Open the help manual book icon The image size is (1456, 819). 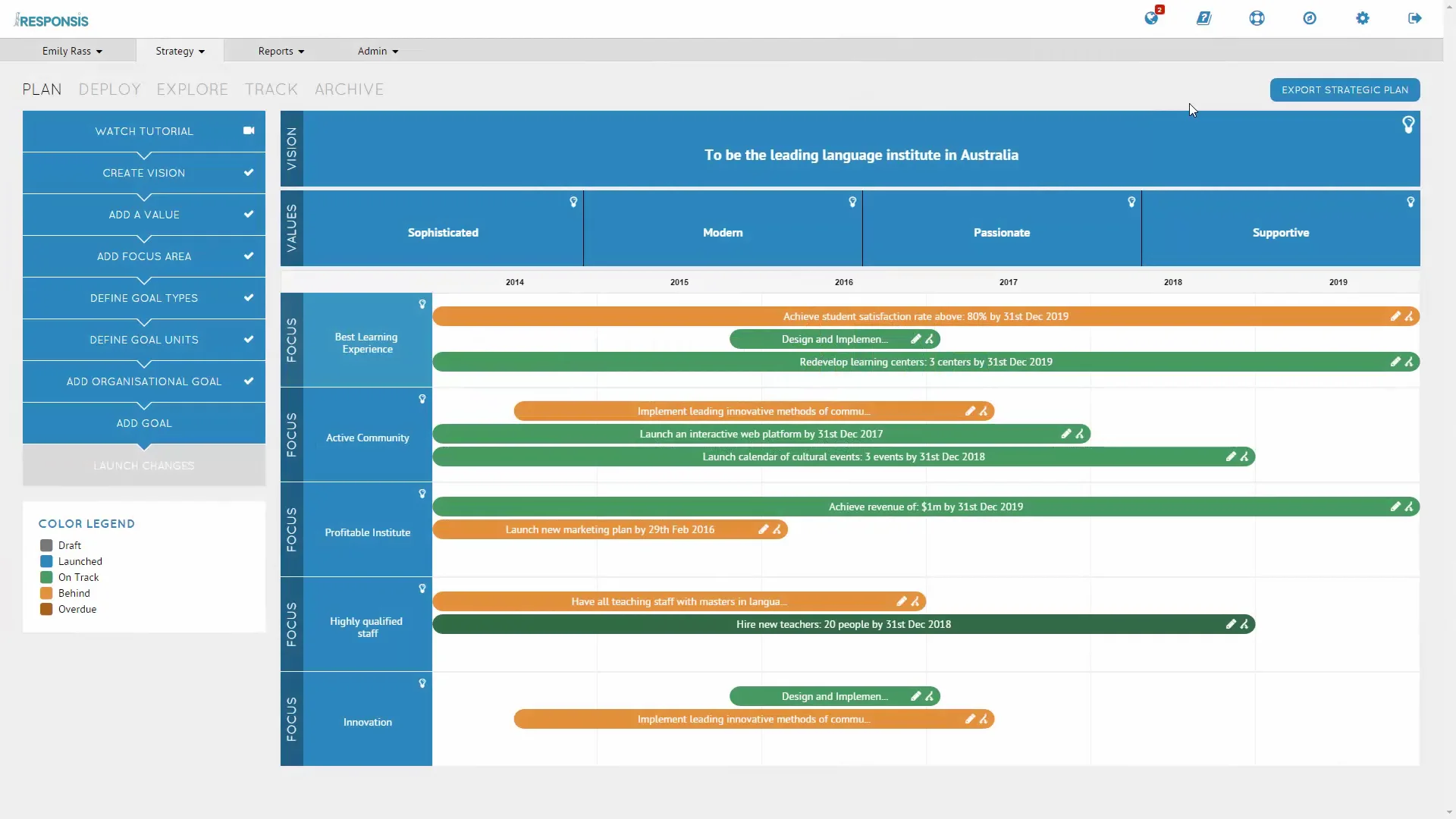(1204, 18)
